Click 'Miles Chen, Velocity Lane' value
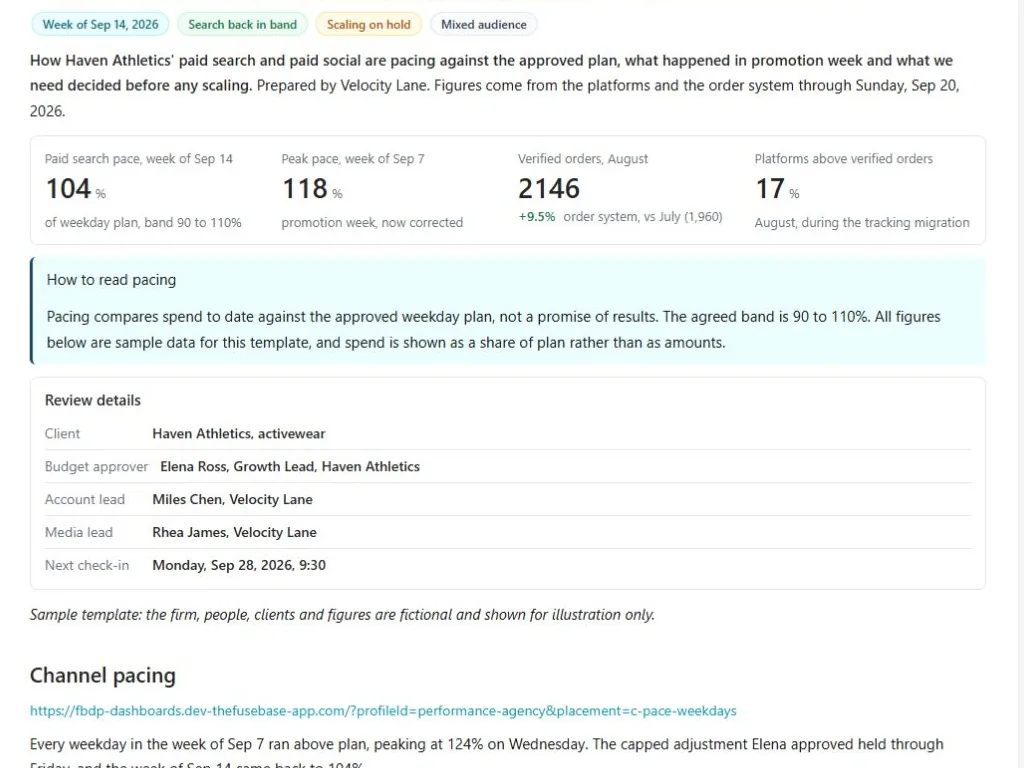This screenshot has height=768, width=1024. 232,500
